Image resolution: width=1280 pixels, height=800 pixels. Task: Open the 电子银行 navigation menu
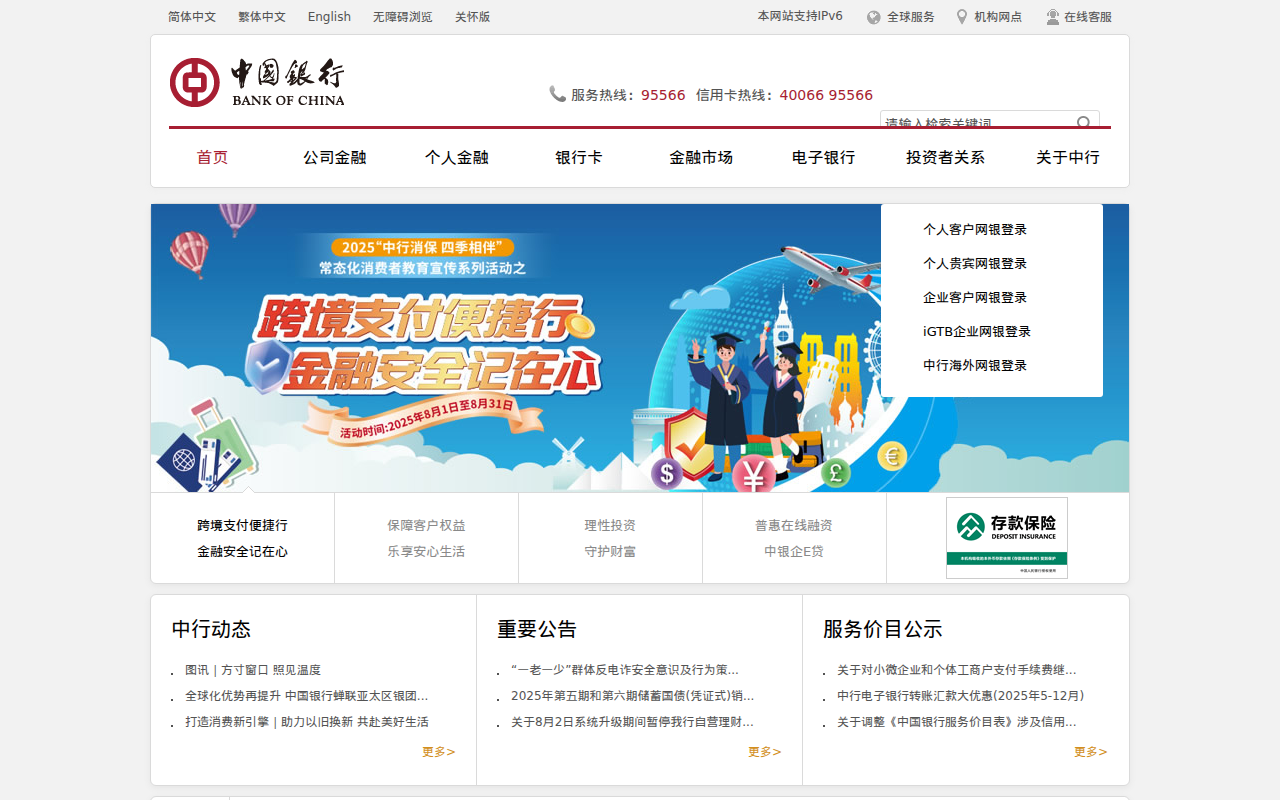pyautogui.click(x=823, y=158)
